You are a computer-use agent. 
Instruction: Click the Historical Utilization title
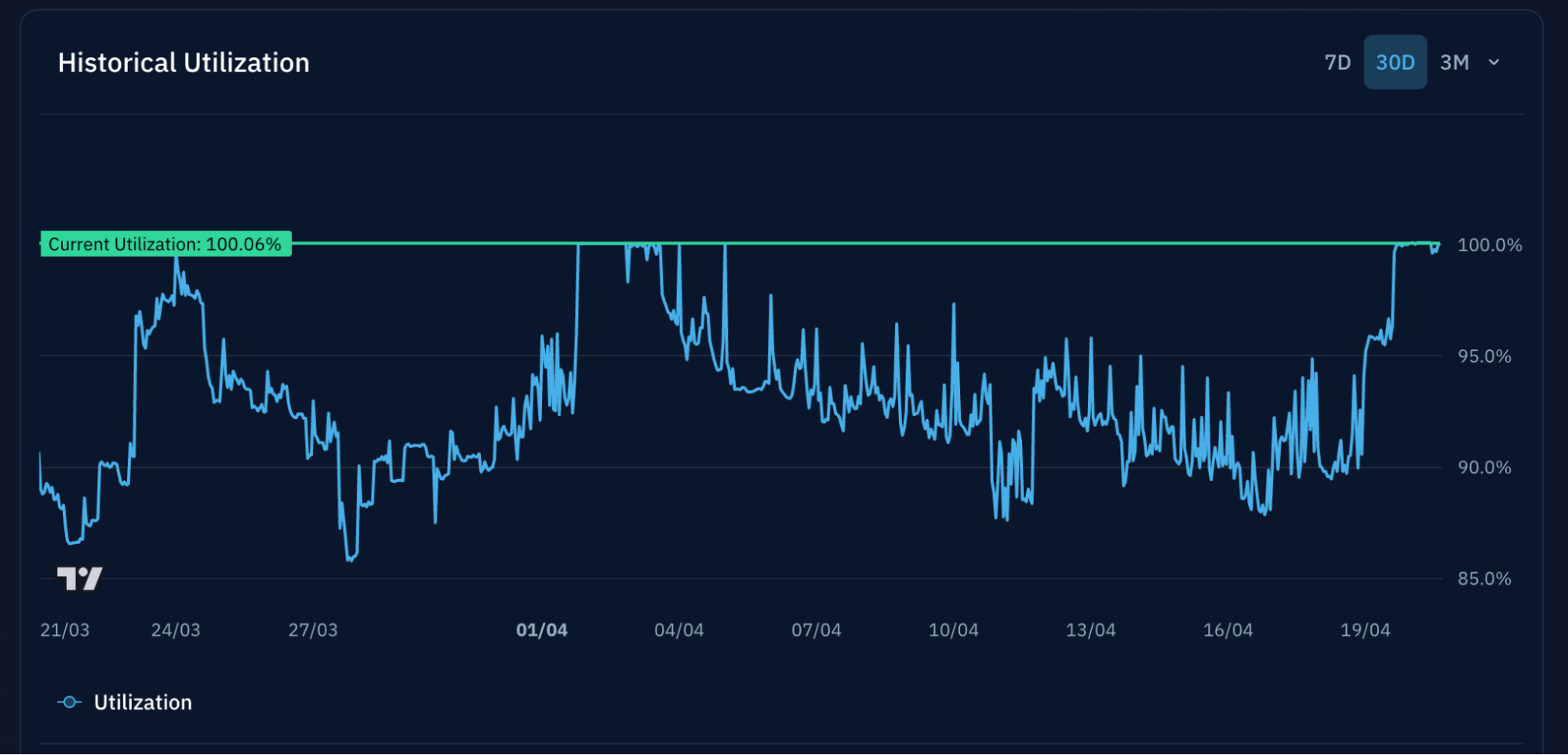[184, 63]
